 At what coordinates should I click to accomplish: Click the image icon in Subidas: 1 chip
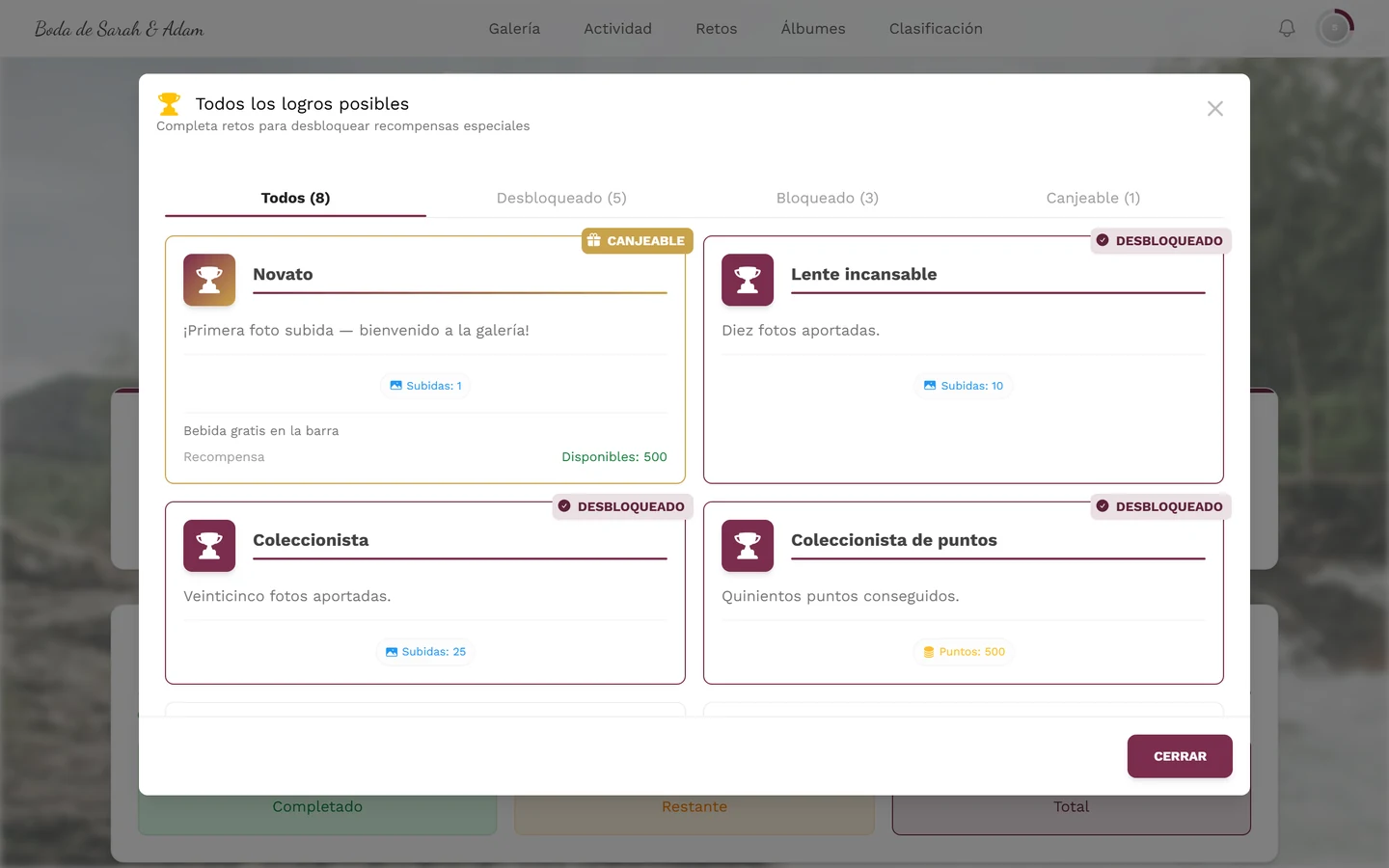coord(395,386)
